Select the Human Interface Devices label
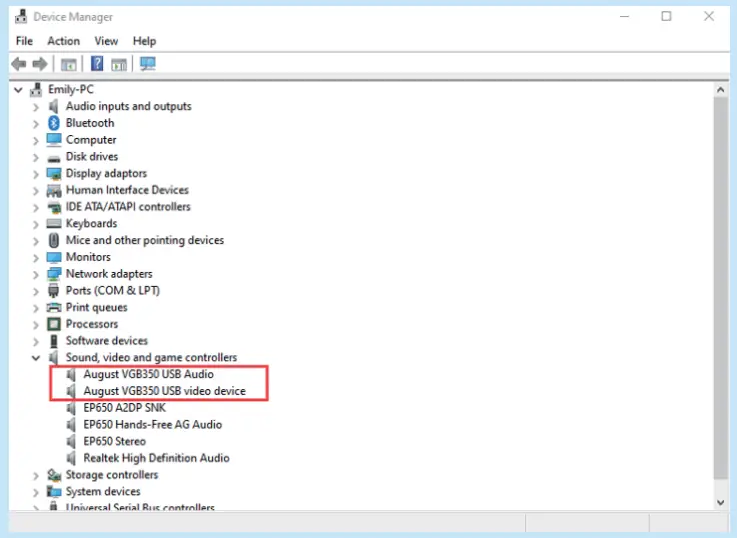This screenshot has height=538, width=737. point(127,190)
